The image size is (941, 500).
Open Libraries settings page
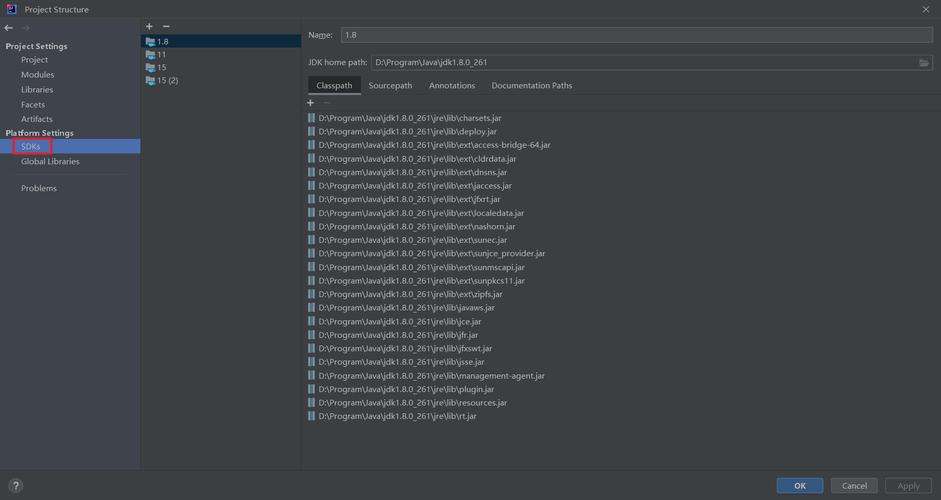37,89
